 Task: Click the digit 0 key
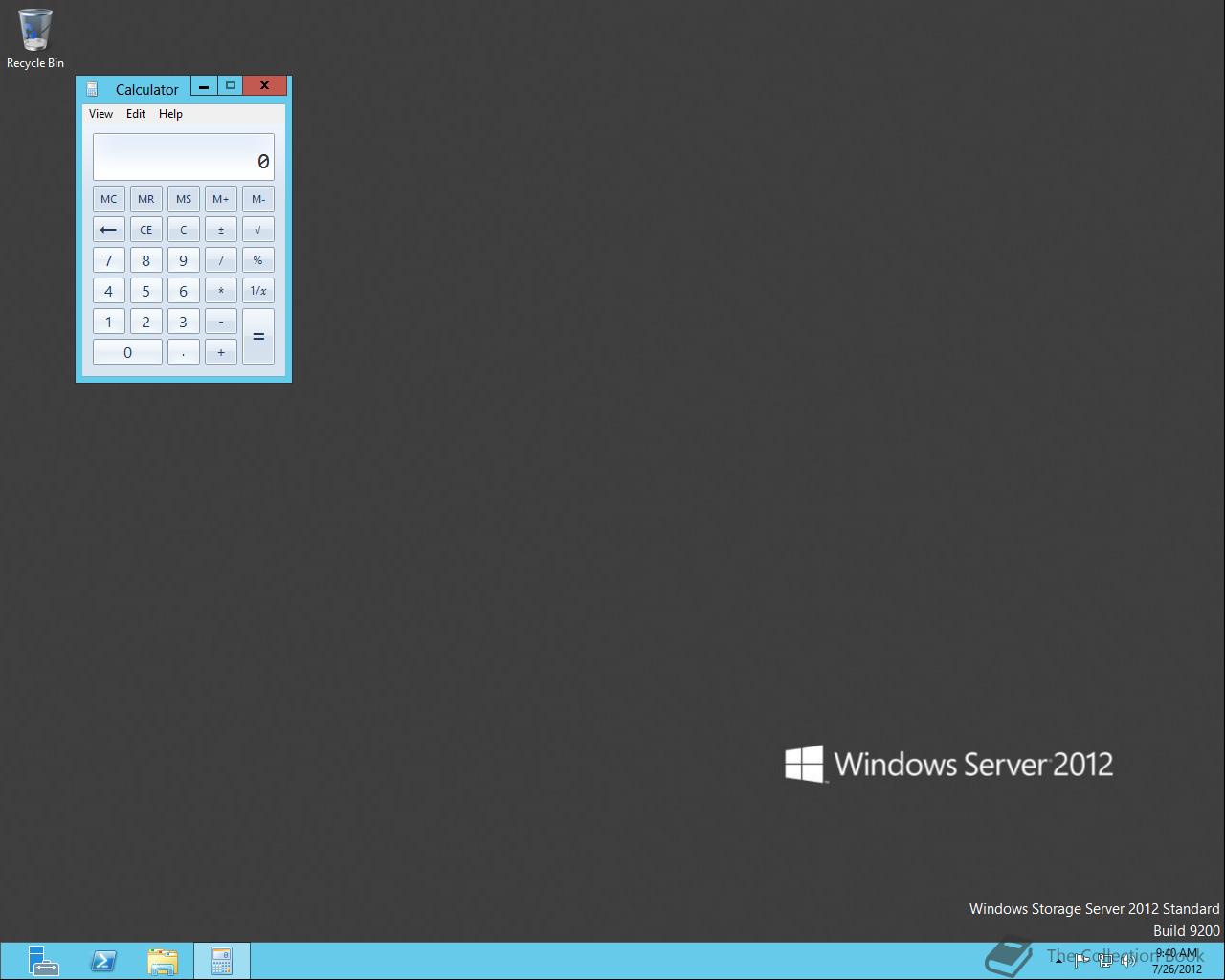127,352
